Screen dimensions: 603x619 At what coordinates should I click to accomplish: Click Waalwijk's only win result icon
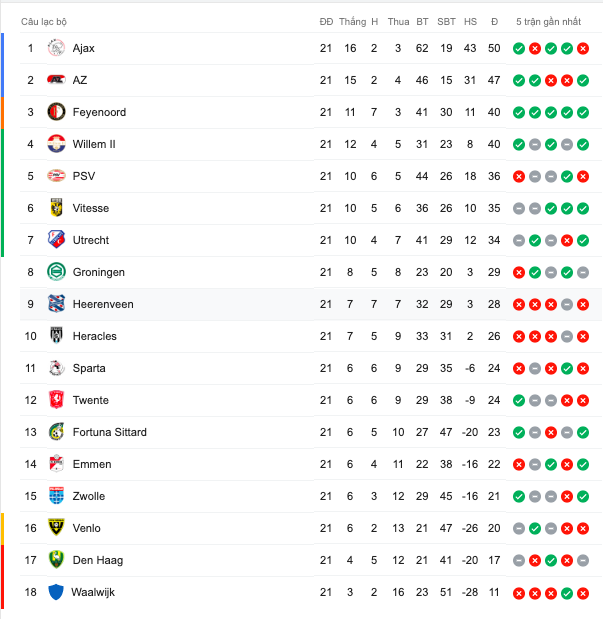(567, 593)
